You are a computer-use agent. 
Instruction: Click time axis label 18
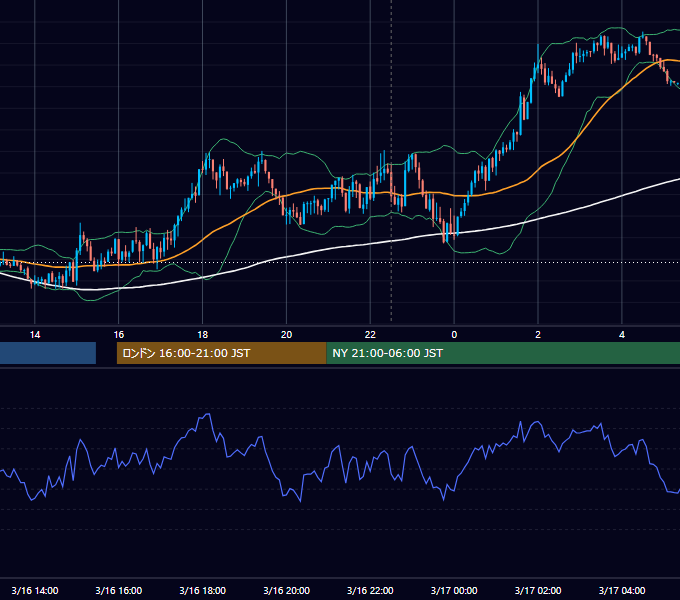click(x=203, y=335)
